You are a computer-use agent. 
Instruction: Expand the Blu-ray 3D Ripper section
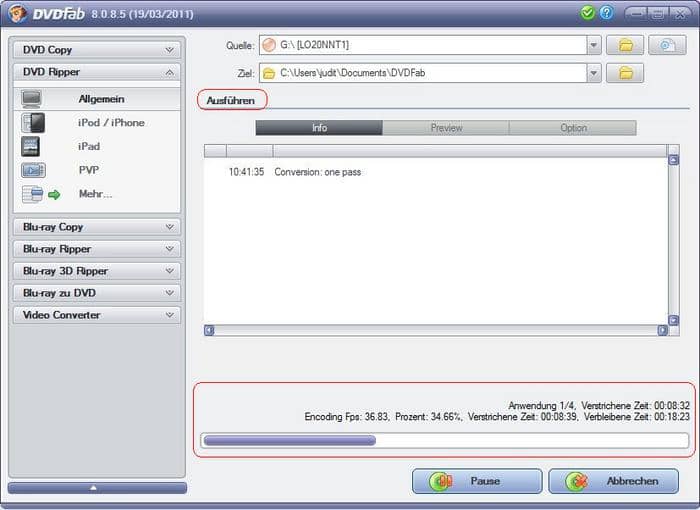(x=97, y=271)
